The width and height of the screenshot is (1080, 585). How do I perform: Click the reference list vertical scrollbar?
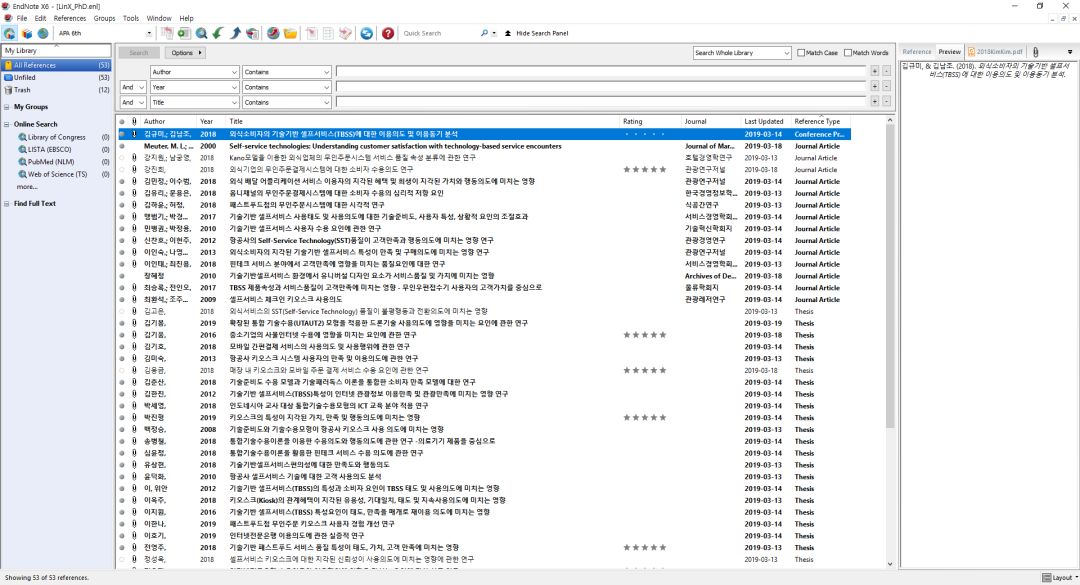(x=889, y=276)
